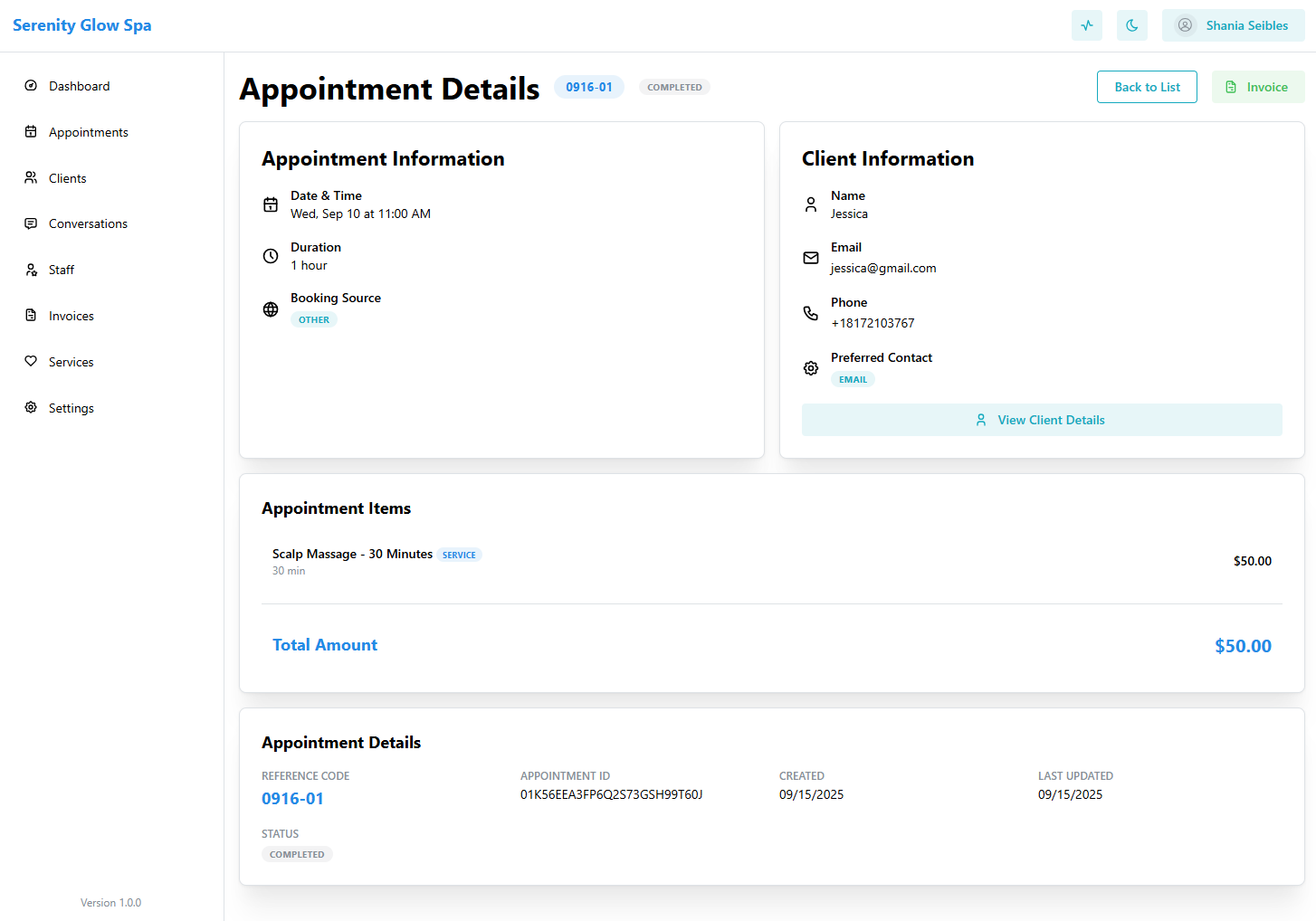This screenshot has height=921, width=1316.
Task: Click the activity pulse icon in header
Action: [1086, 25]
